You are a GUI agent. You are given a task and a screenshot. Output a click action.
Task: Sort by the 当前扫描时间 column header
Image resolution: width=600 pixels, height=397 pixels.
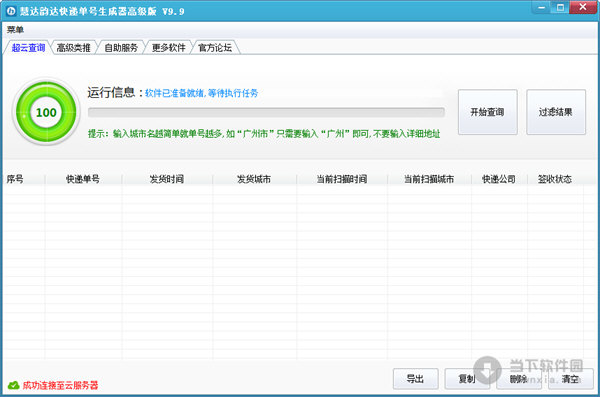tap(342, 179)
